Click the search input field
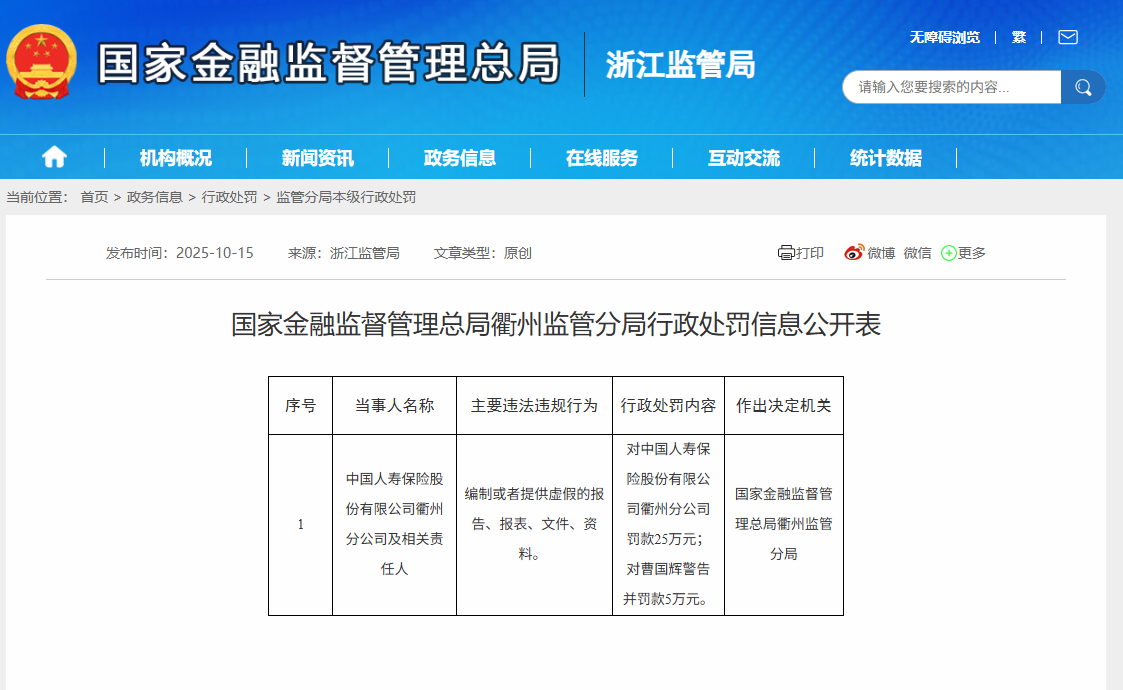Viewport: 1123px width, 690px height. [x=951, y=87]
